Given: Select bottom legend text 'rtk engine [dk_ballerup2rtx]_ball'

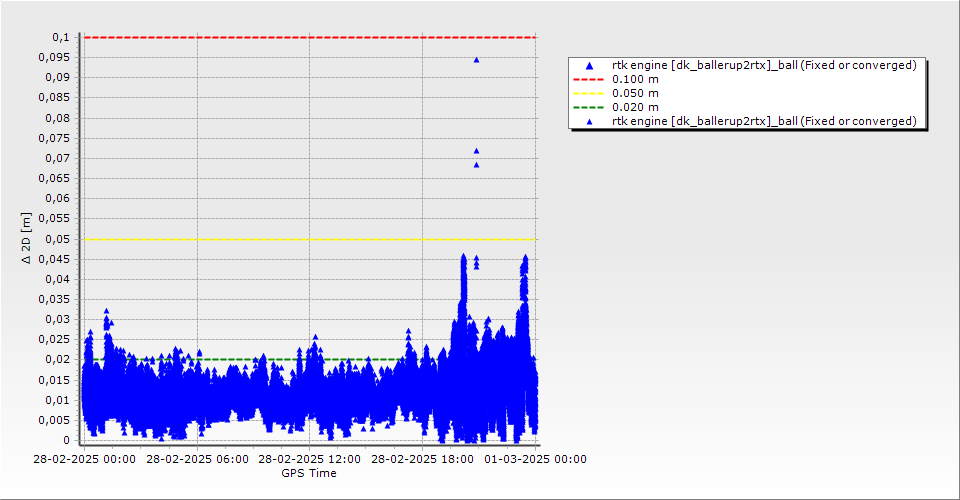Looking at the screenshot, I should (x=705, y=121).
